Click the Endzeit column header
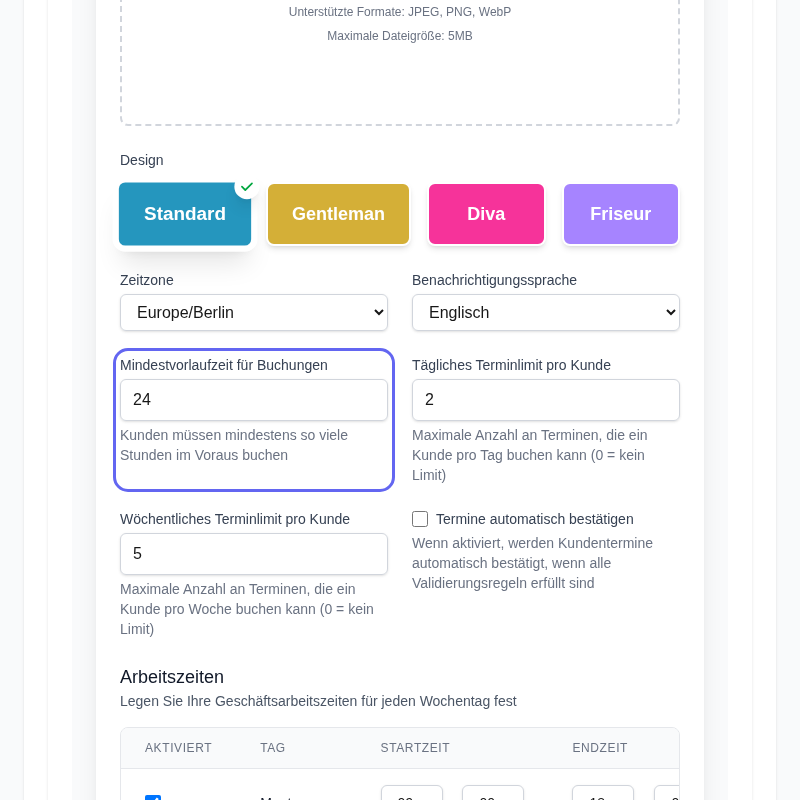The width and height of the screenshot is (800, 800). coord(600,748)
